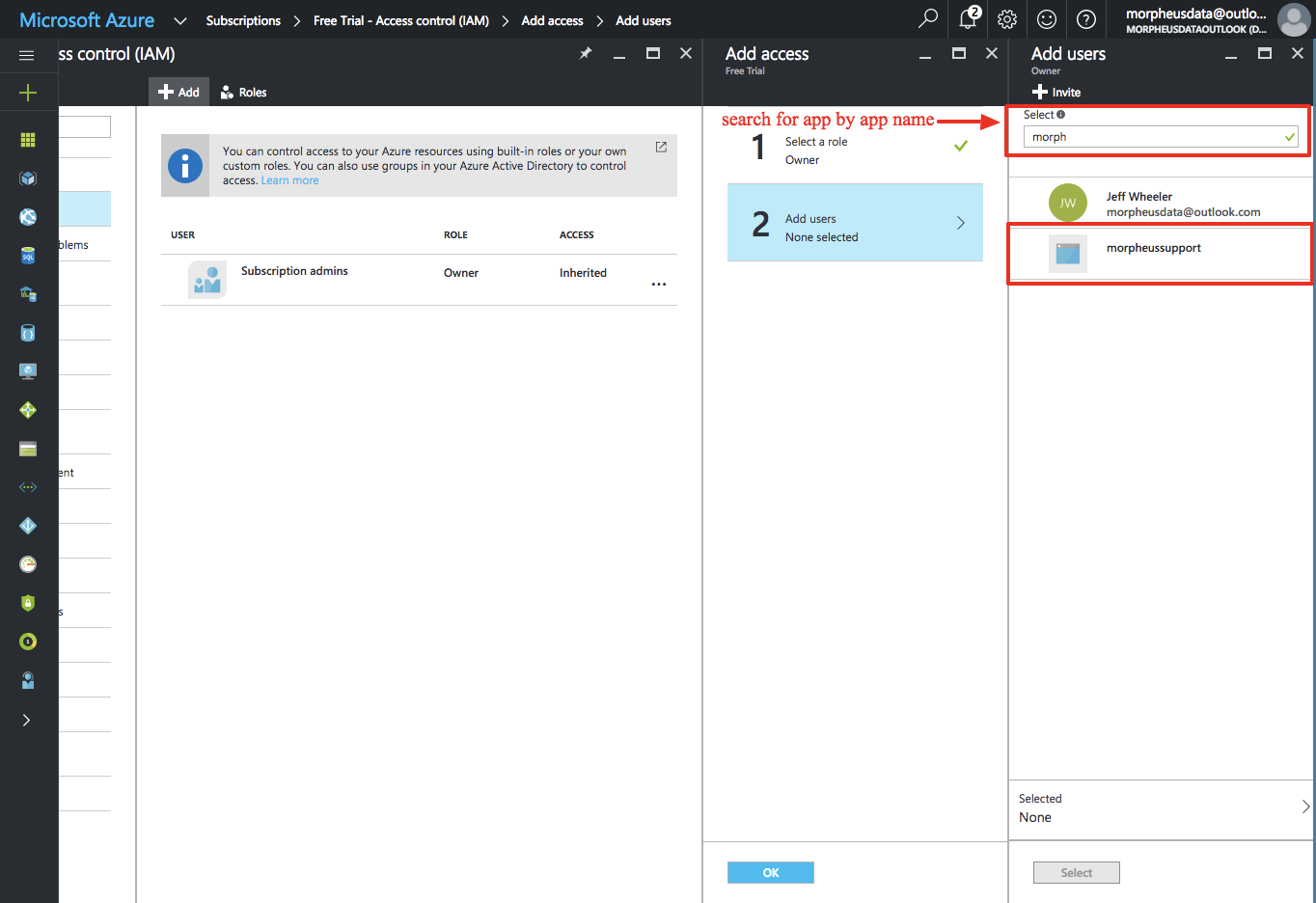Click Subscriptions breadcrumb

243,20
